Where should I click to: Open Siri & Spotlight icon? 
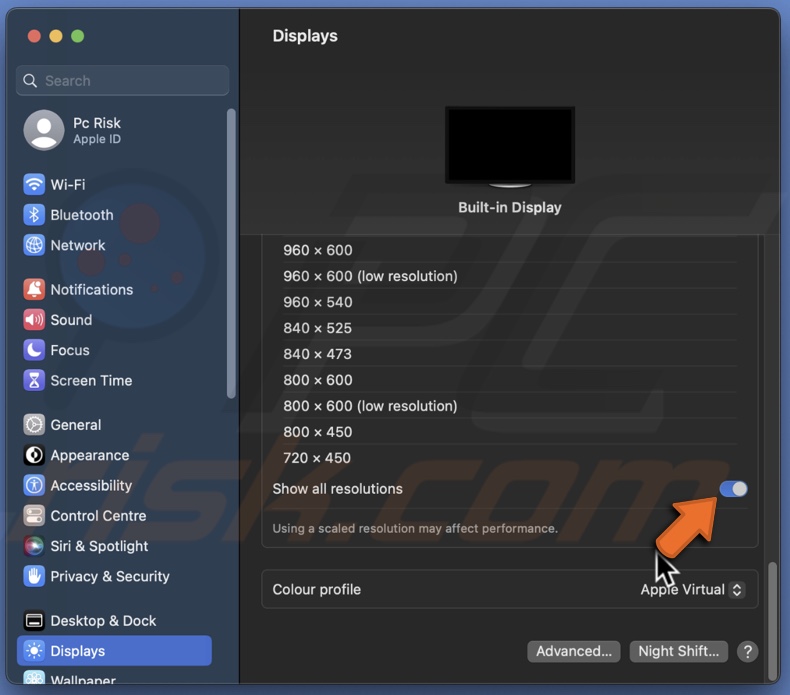point(34,546)
